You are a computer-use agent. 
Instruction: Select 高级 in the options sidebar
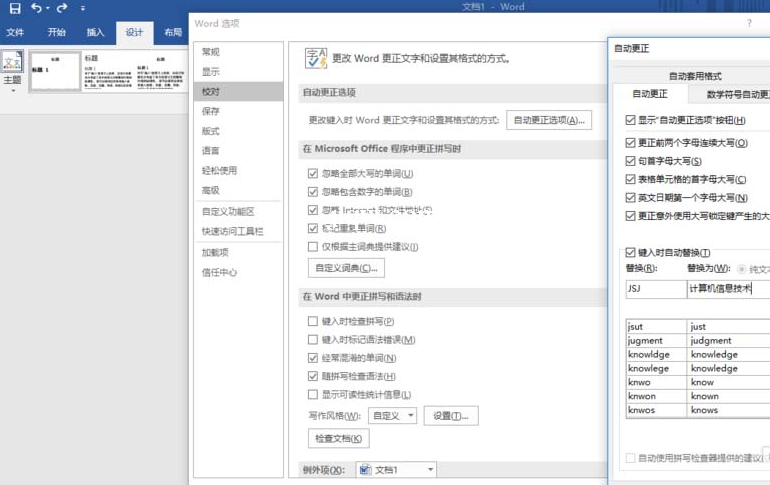(238, 190)
